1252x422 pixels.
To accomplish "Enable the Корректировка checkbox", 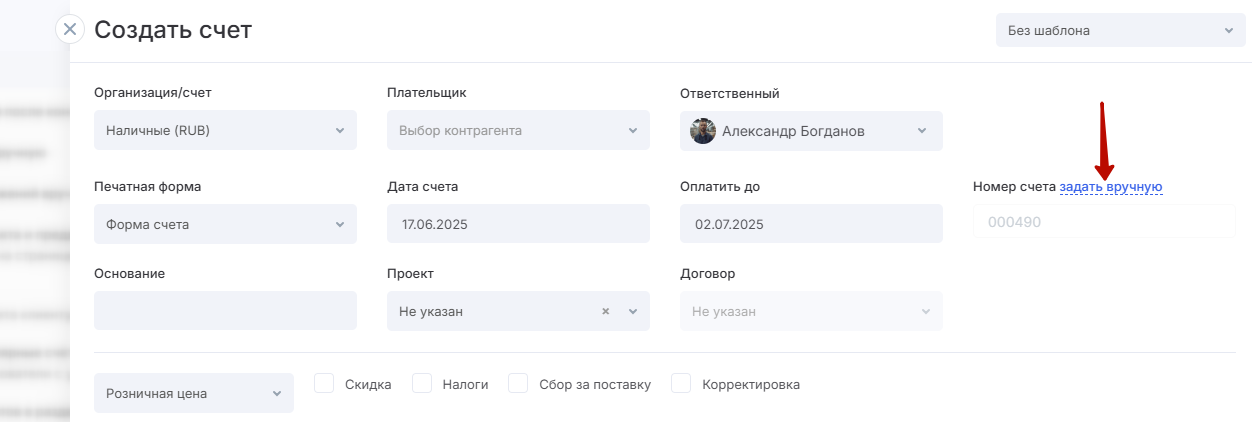I will point(682,384).
